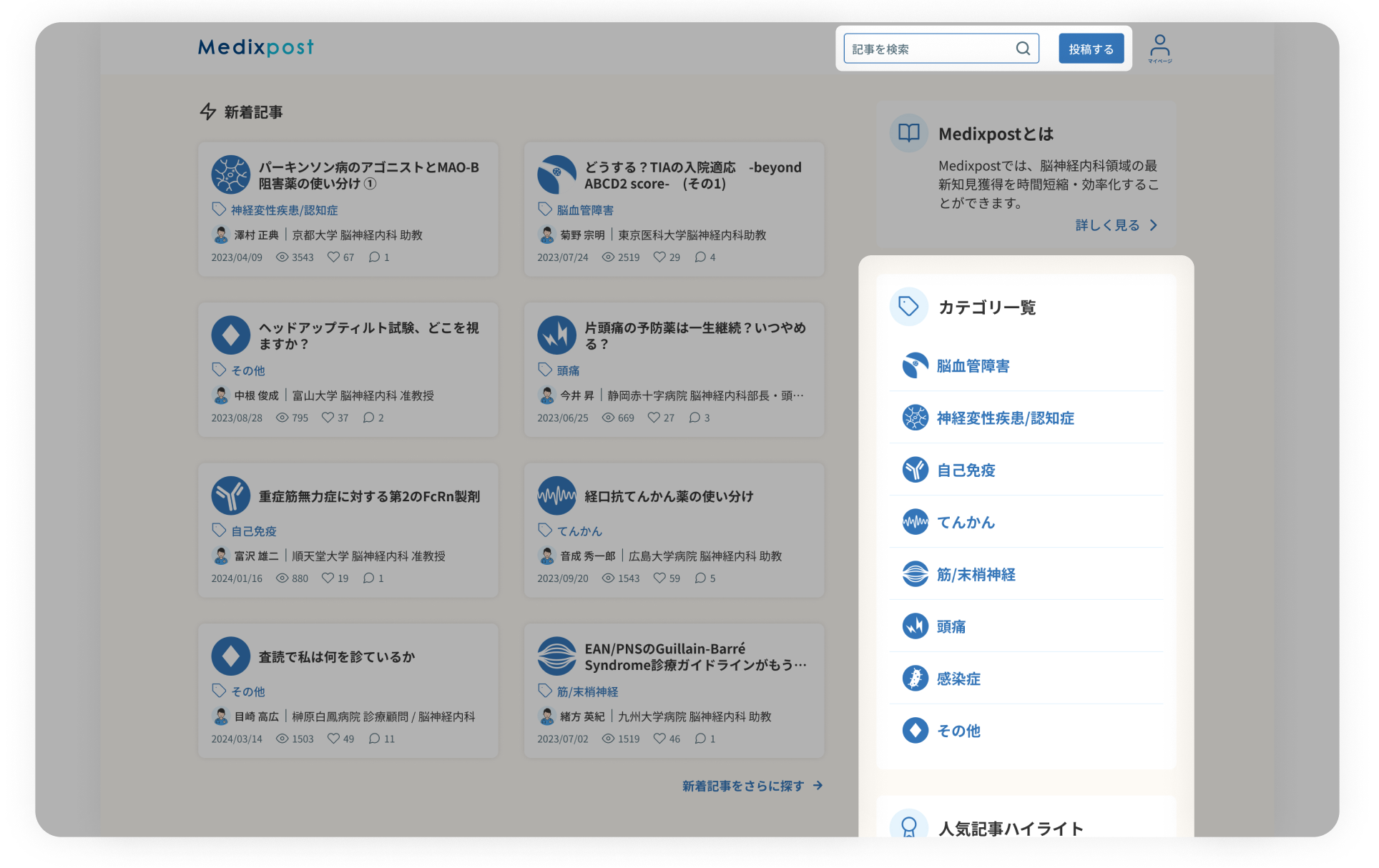Click the diamond icon beside その他 in the category list
Image resolution: width=1379 pixels, height=868 pixels.
tap(915, 731)
